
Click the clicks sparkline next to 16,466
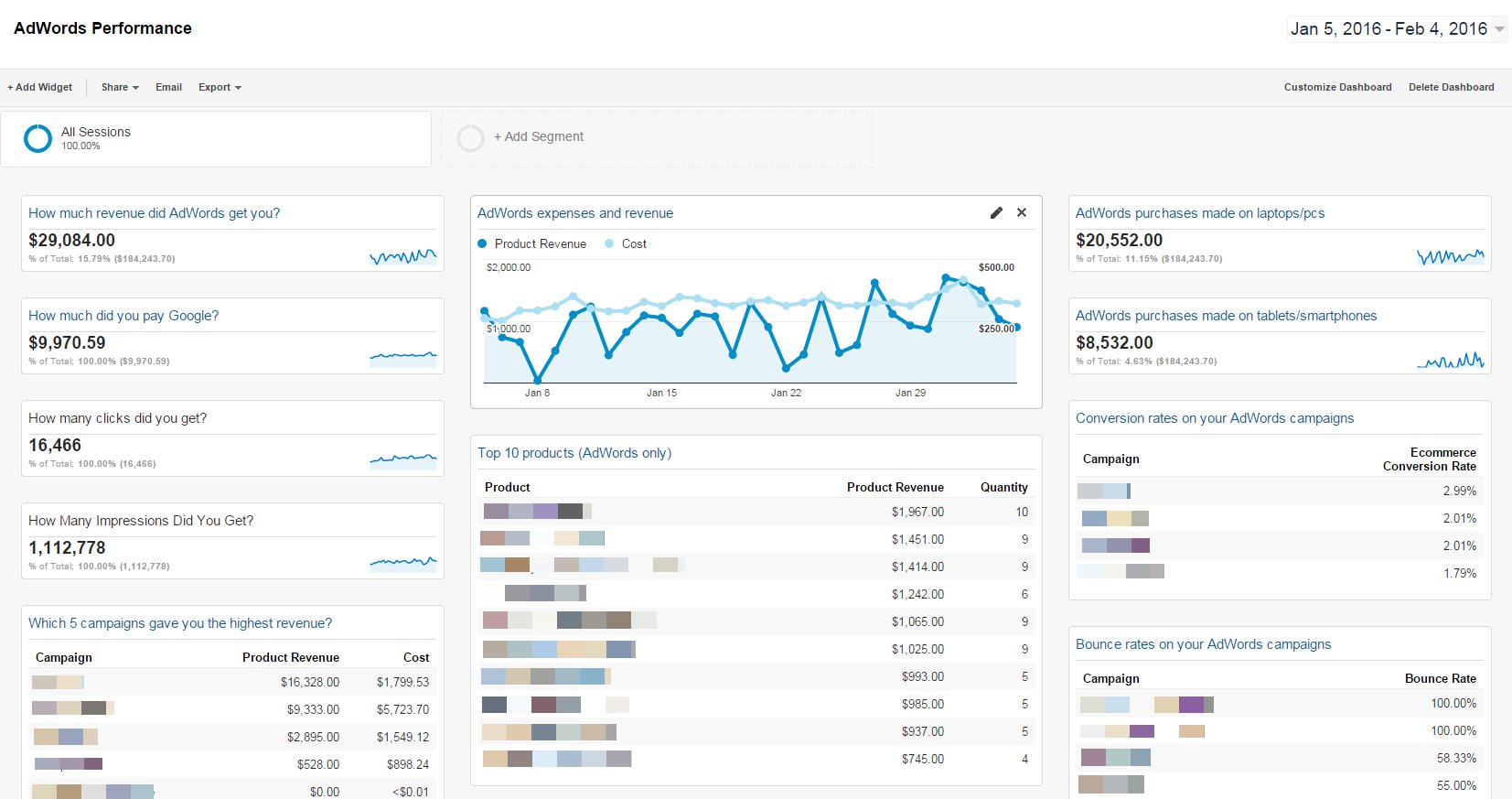coord(403,460)
